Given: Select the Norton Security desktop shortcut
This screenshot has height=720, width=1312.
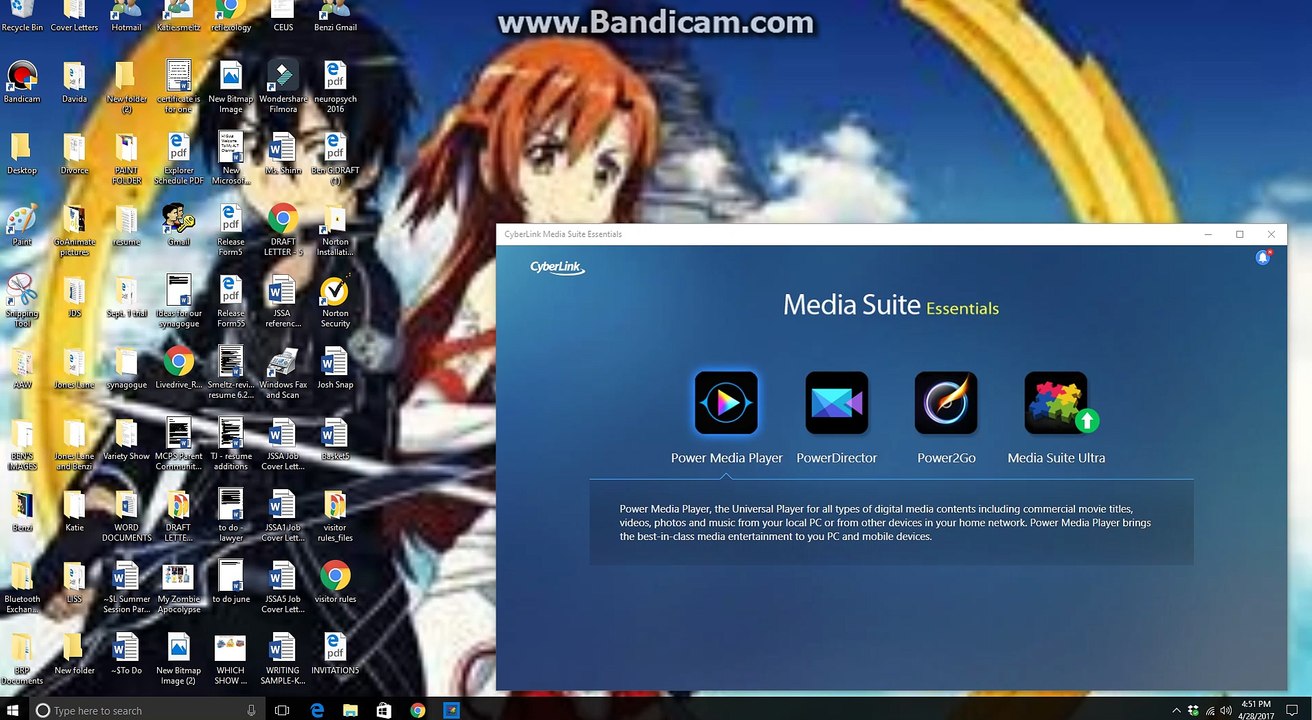Looking at the screenshot, I should (335, 301).
